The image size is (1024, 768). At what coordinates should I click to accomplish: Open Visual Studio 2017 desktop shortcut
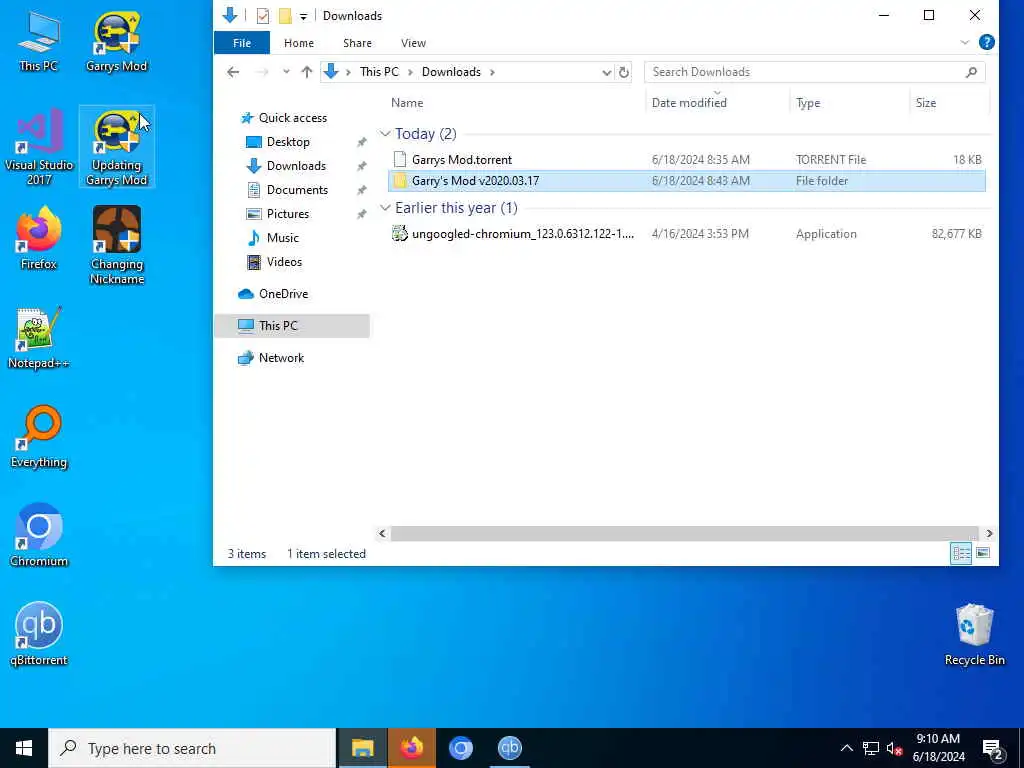click(39, 148)
